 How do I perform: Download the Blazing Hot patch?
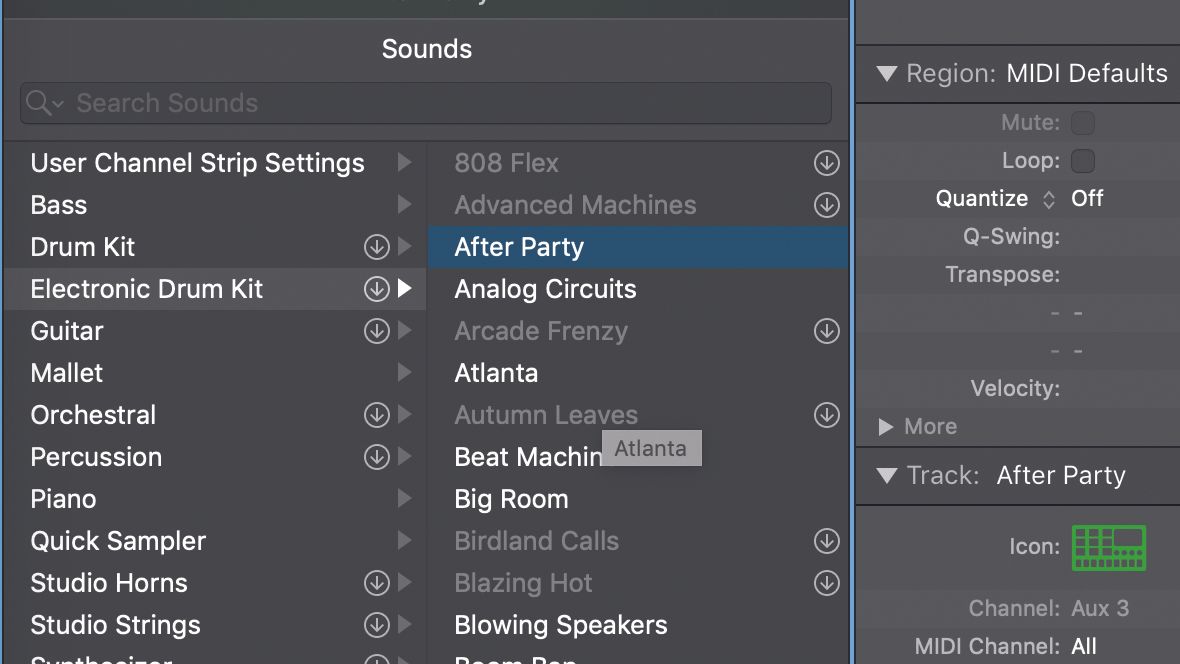826,583
